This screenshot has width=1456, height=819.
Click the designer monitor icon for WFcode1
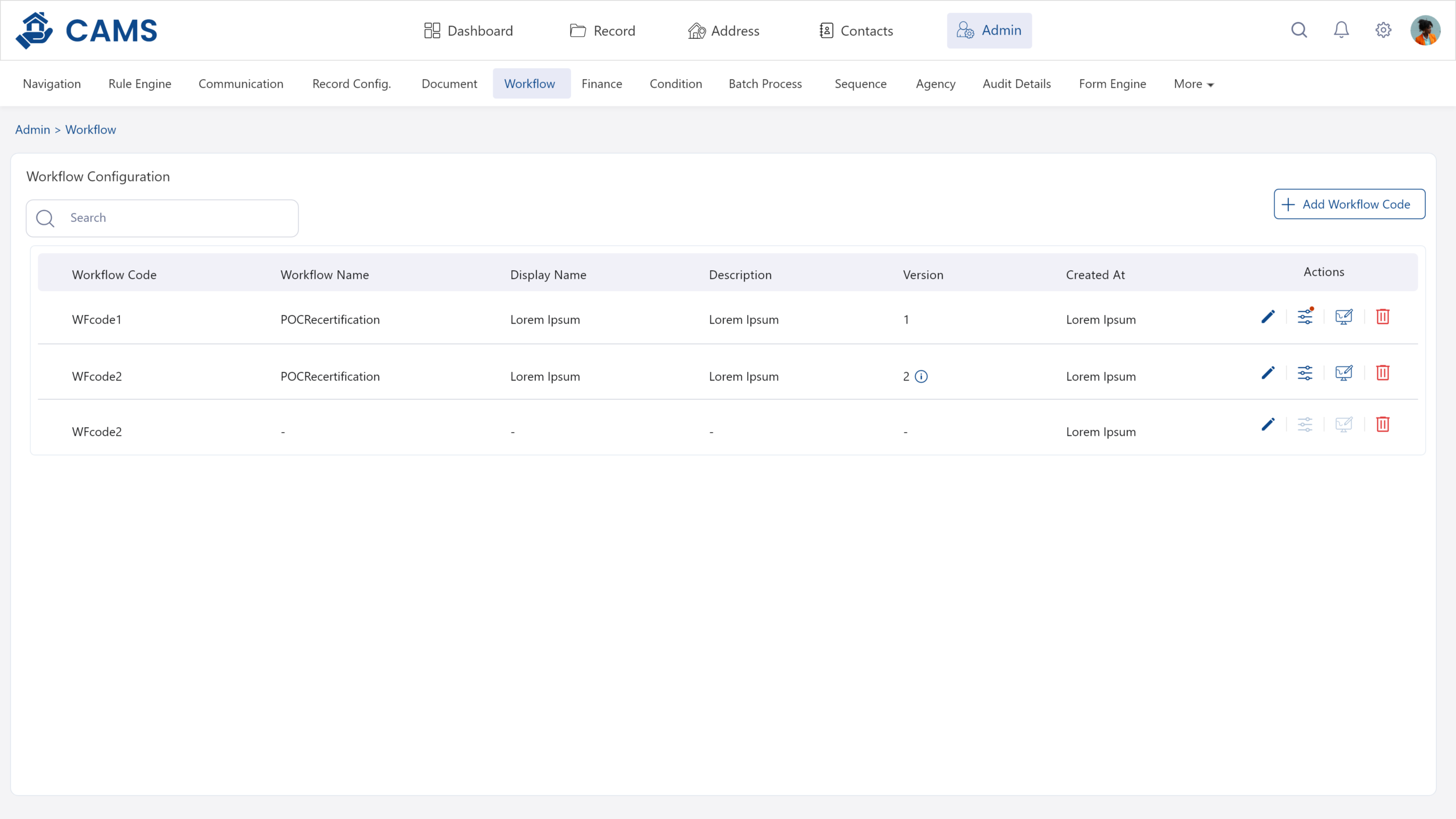coord(1343,317)
